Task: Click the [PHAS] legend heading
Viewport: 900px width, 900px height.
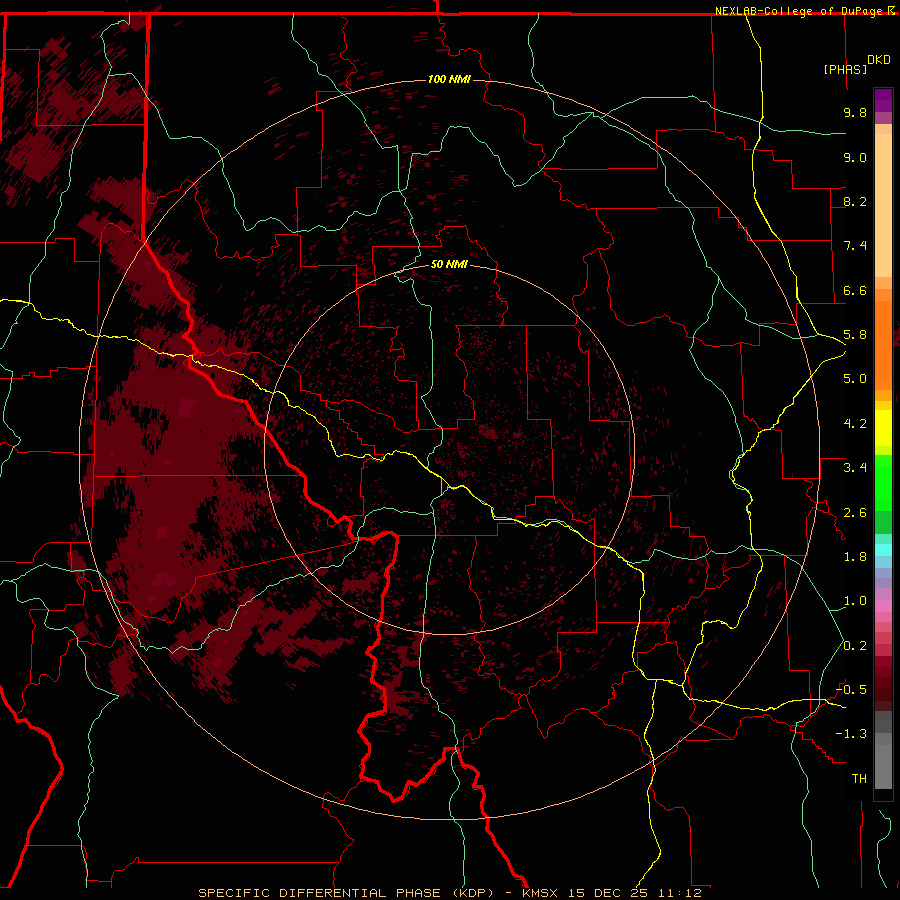Action: tap(845, 69)
